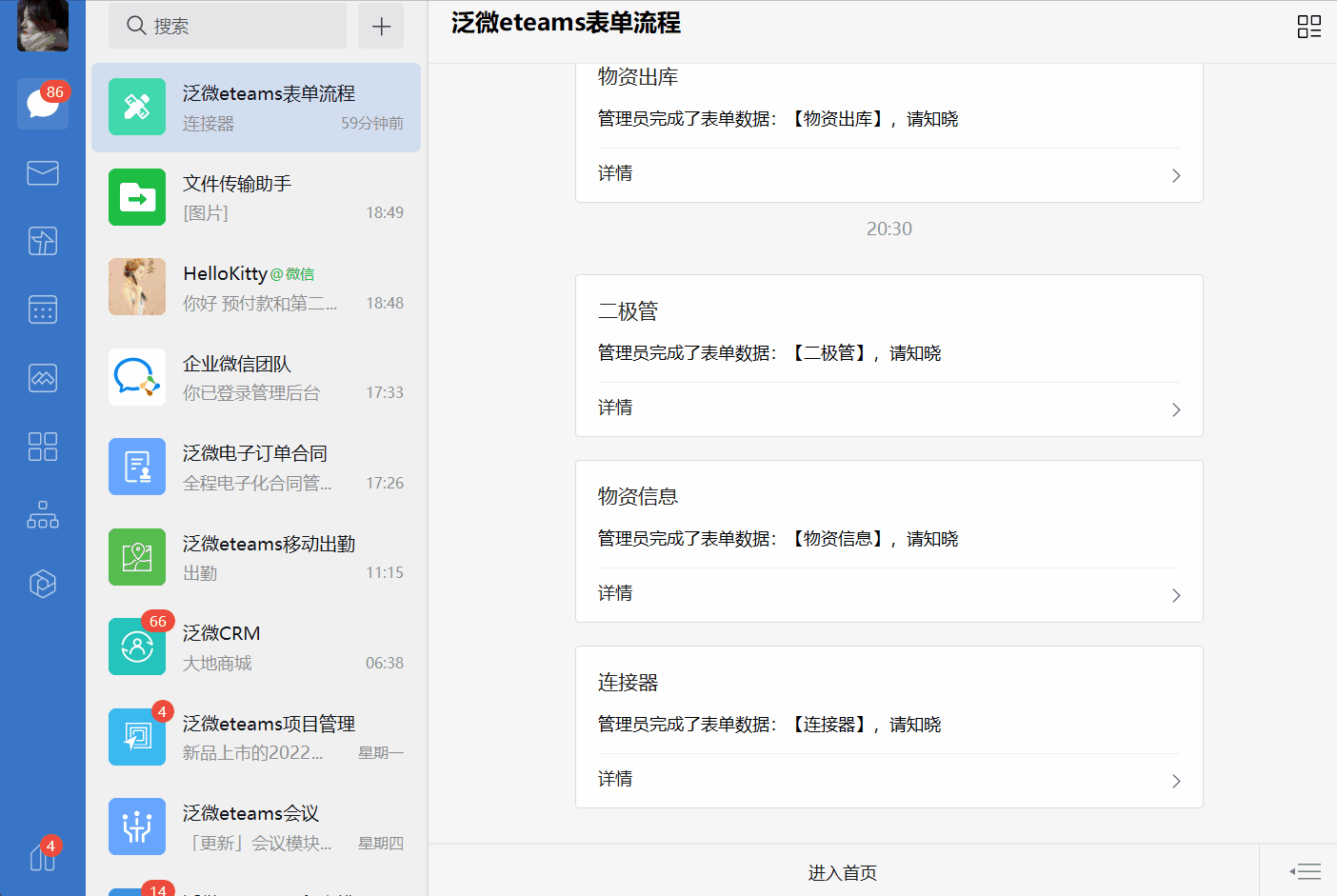1337x896 pixels.
Task: Click 泛微eteams表单流程 header title
Action: pos(566,23)
